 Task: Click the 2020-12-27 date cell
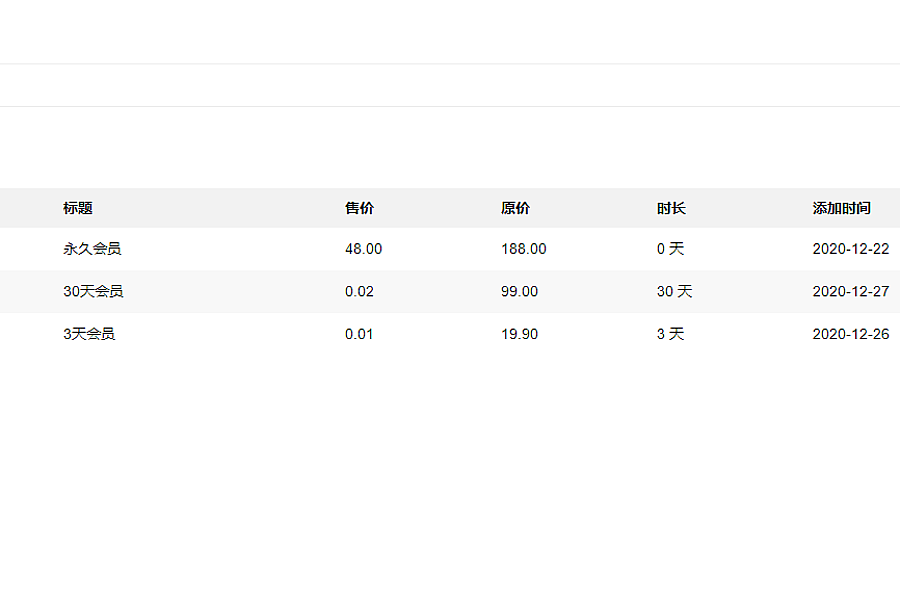coord(851,291)
